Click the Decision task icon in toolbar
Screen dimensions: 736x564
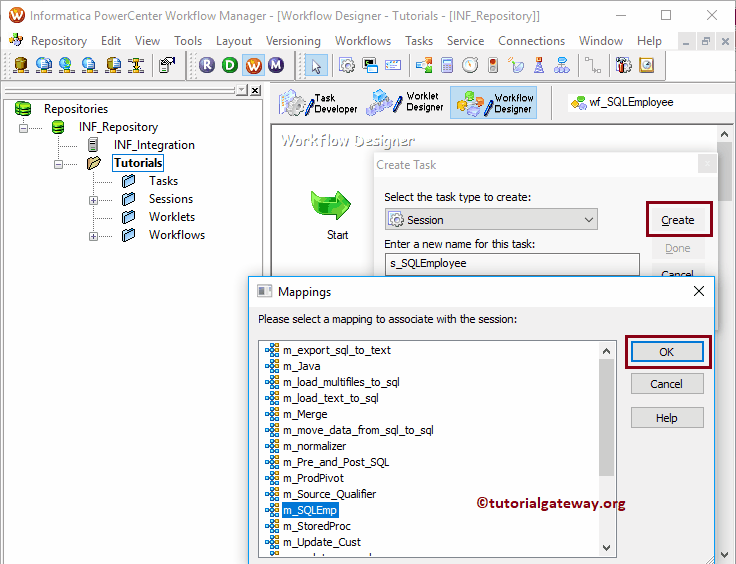click(x=424, y=65)
